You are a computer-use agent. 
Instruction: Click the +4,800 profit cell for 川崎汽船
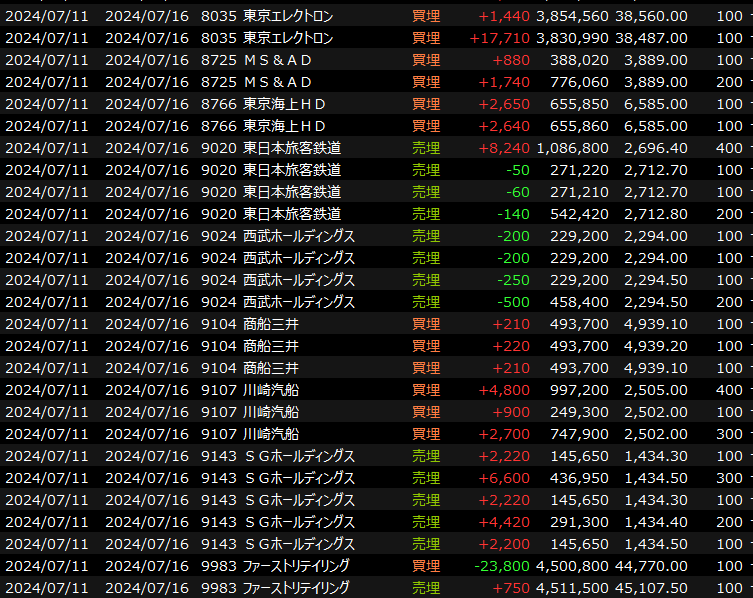click(505, 390)
